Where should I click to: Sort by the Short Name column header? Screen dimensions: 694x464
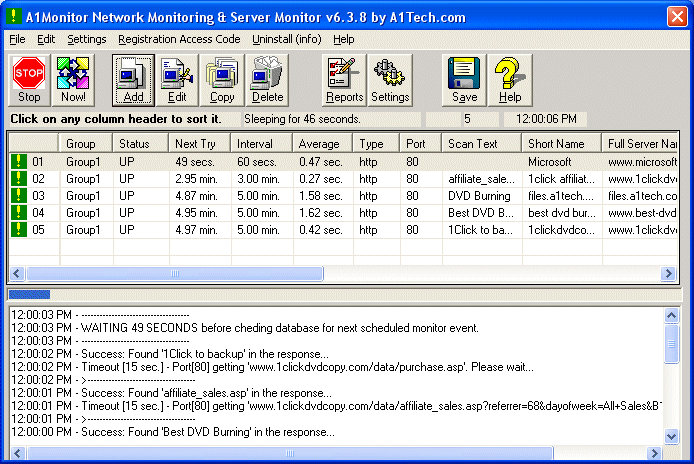[561, 143]
